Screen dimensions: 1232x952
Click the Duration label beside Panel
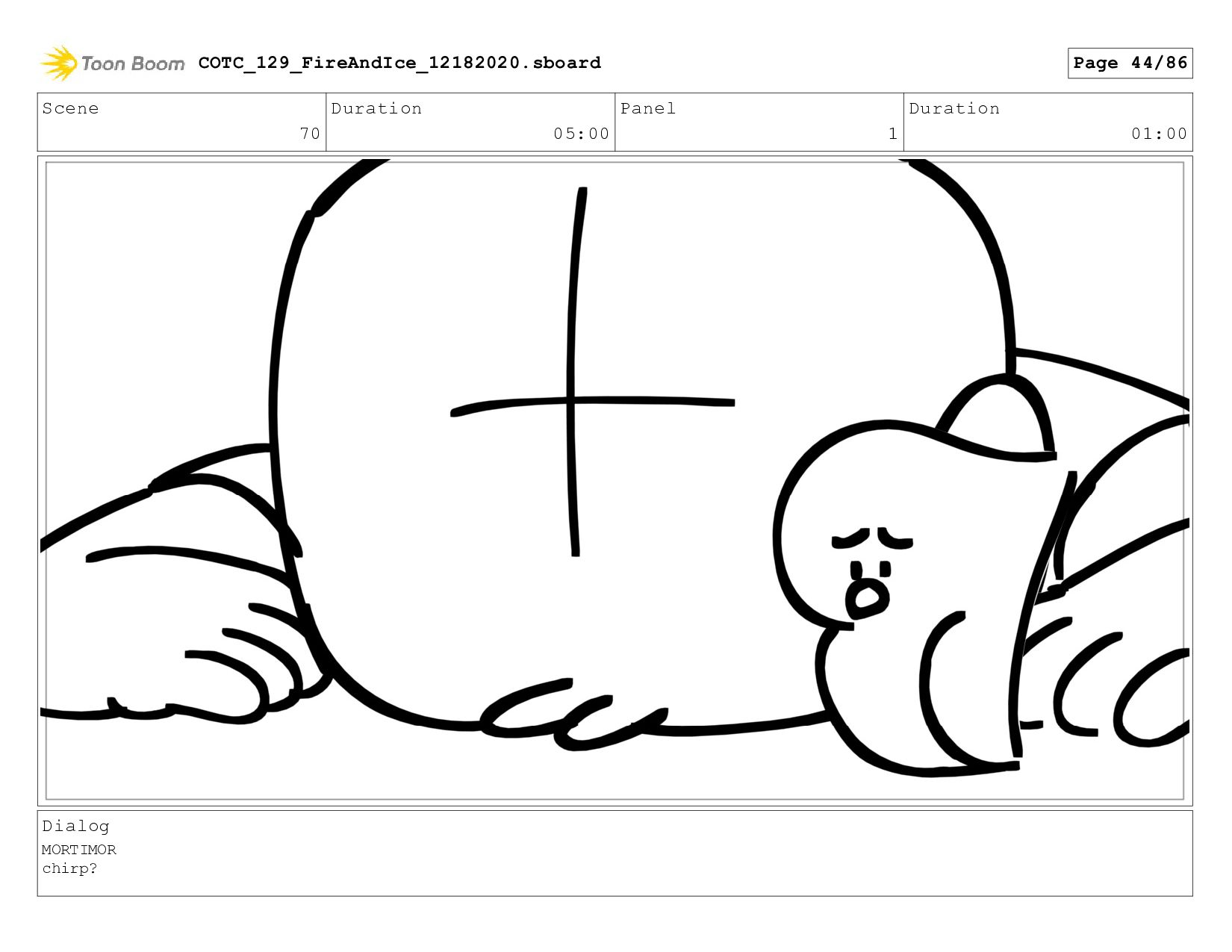(954, 108)
